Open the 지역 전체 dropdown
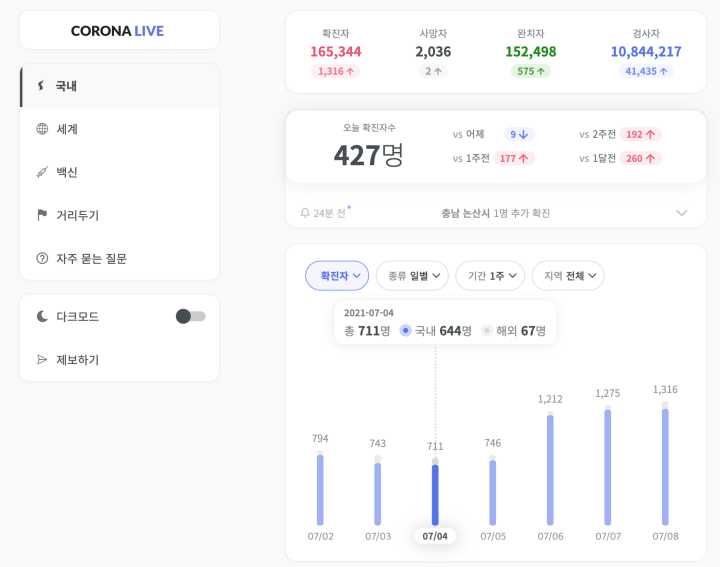The image size is (720, 567). 568,275
